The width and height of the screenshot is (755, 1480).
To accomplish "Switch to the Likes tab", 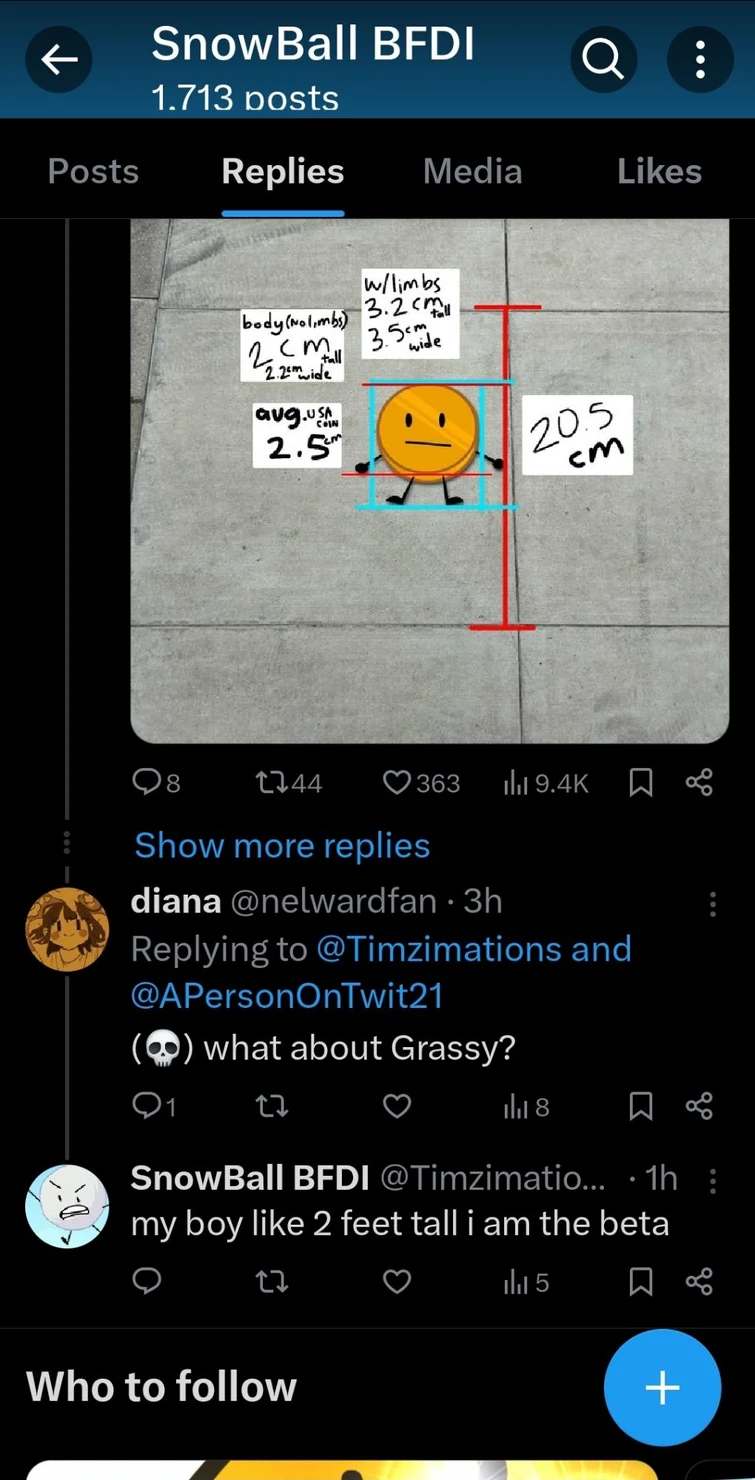I will pyautogui.click(x=659, y=170).
